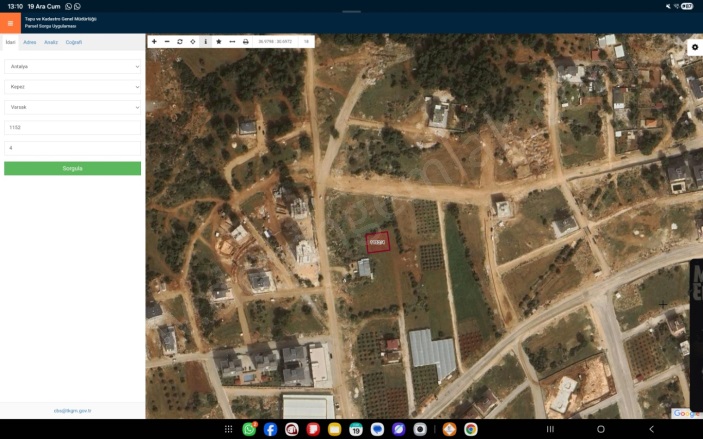Switch to the Adres tab

point(30,43)
